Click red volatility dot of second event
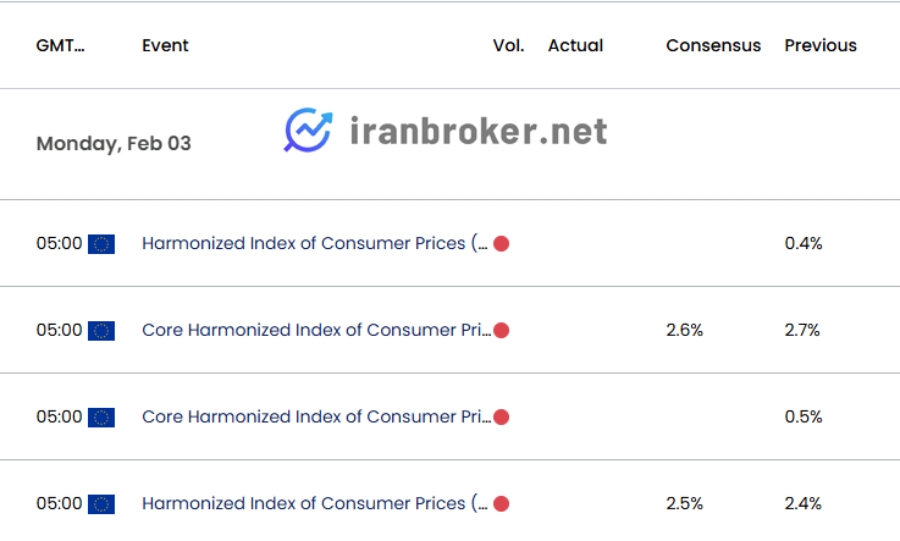The height and width of the screenshot is (541, 900). click(501, 330)
